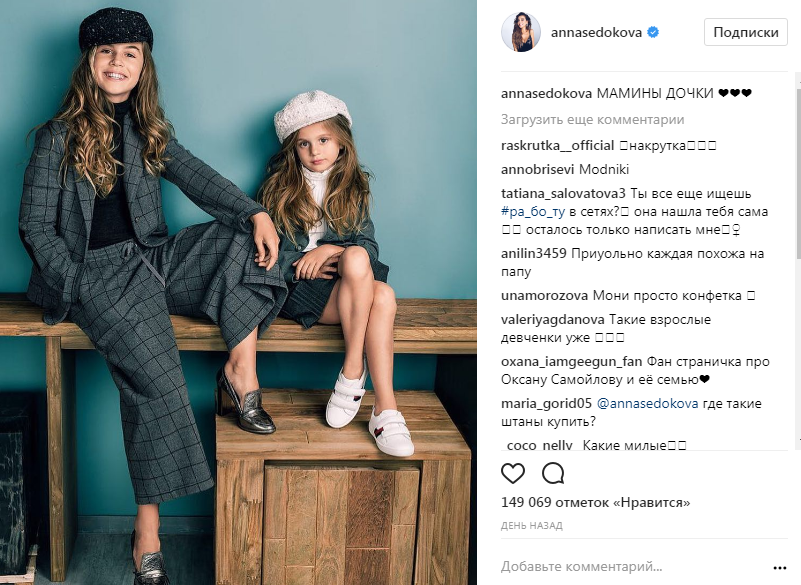Load more comments via Загрузить еще комментарии
The image size is (801, 585).
click(593, 120)
